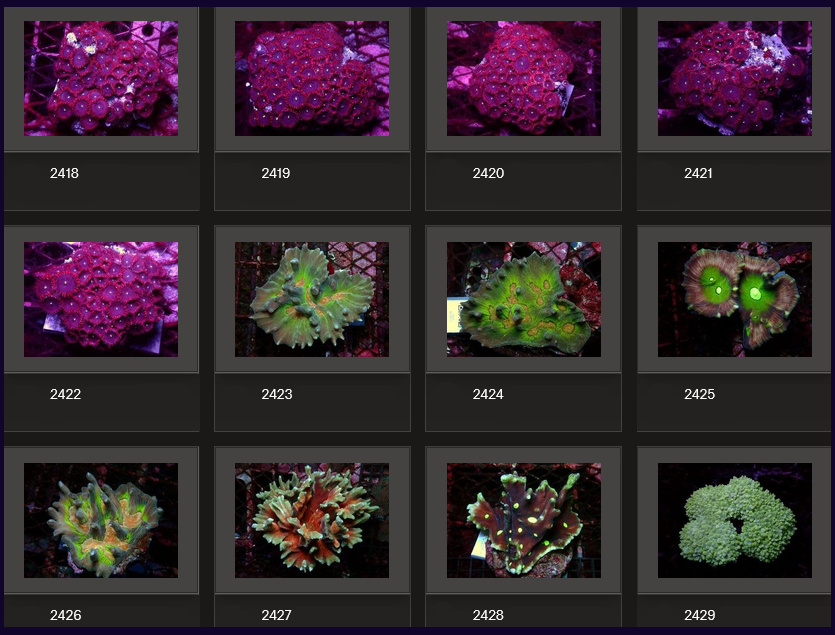This screenshot has height=635, width=835.
Task: Open coral thumbnail numbered 2418
Action: (x=101, y=78)
